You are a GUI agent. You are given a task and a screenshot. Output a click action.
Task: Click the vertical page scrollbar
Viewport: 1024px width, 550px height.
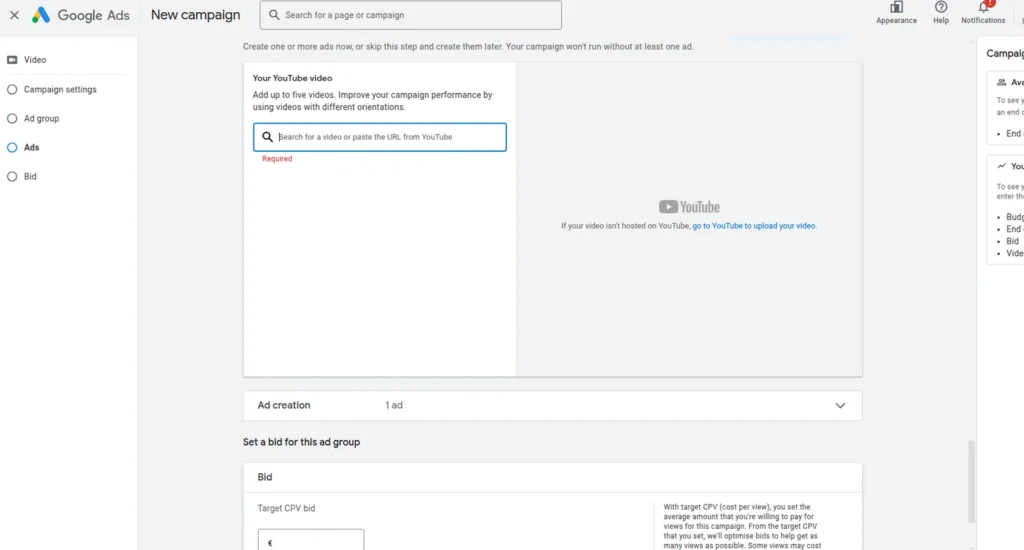(x=971, y=480)
